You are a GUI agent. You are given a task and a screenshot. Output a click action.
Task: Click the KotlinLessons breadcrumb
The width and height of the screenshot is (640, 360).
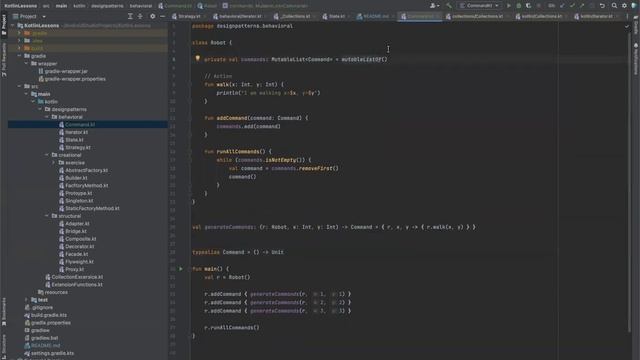pyautogui.click(x=20, y=6)
